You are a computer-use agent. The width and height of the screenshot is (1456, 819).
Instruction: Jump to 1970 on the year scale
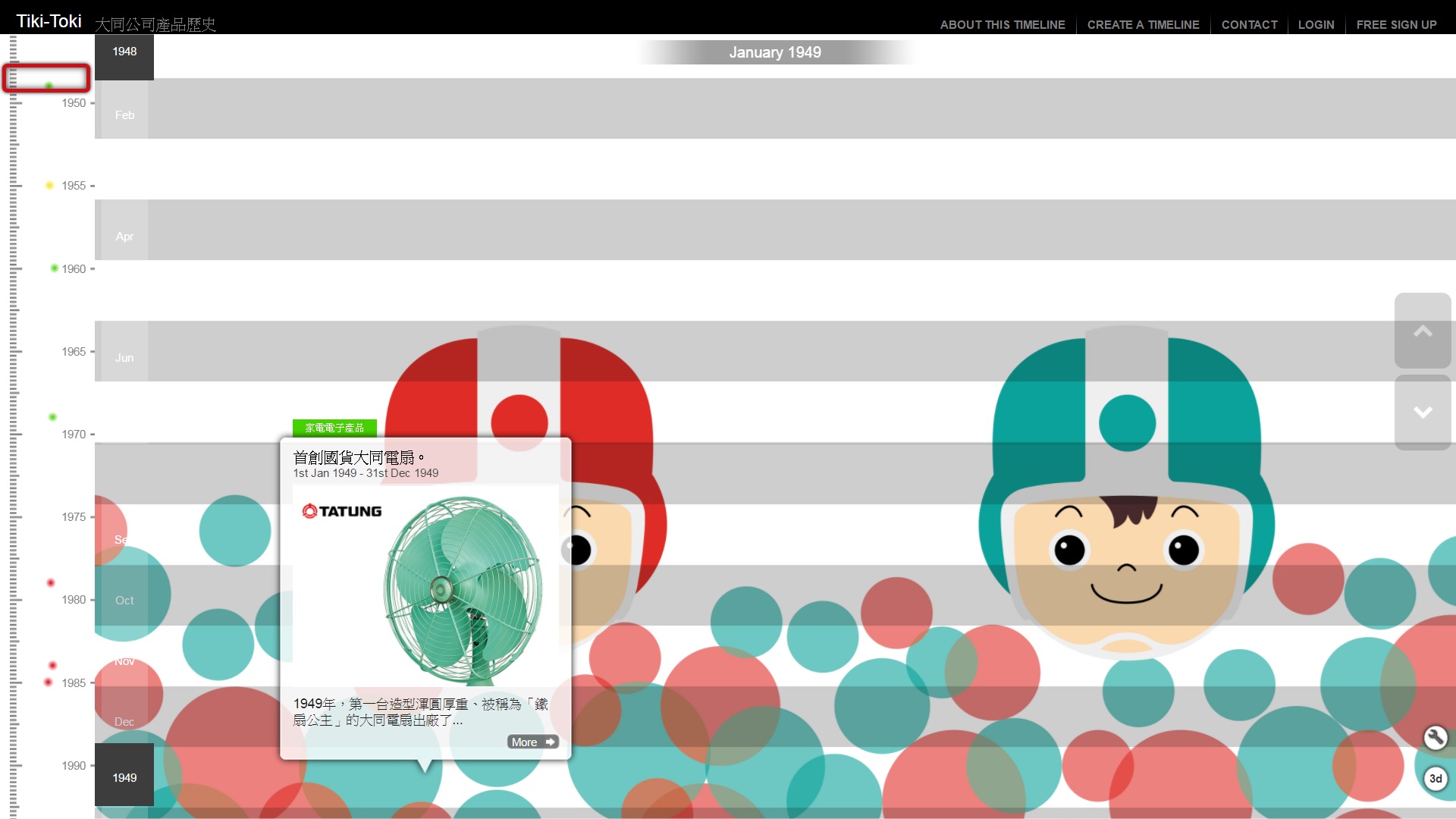(x=74, y=435)
